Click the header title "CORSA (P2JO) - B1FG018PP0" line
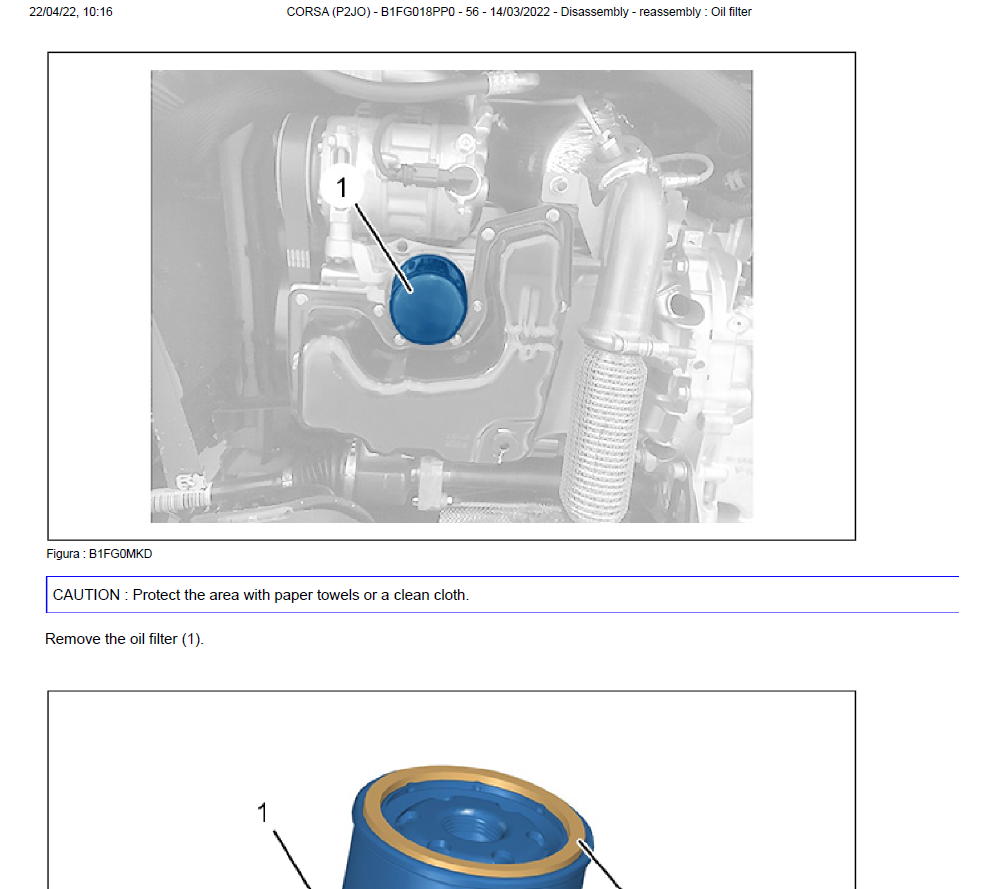 (519, 12)
